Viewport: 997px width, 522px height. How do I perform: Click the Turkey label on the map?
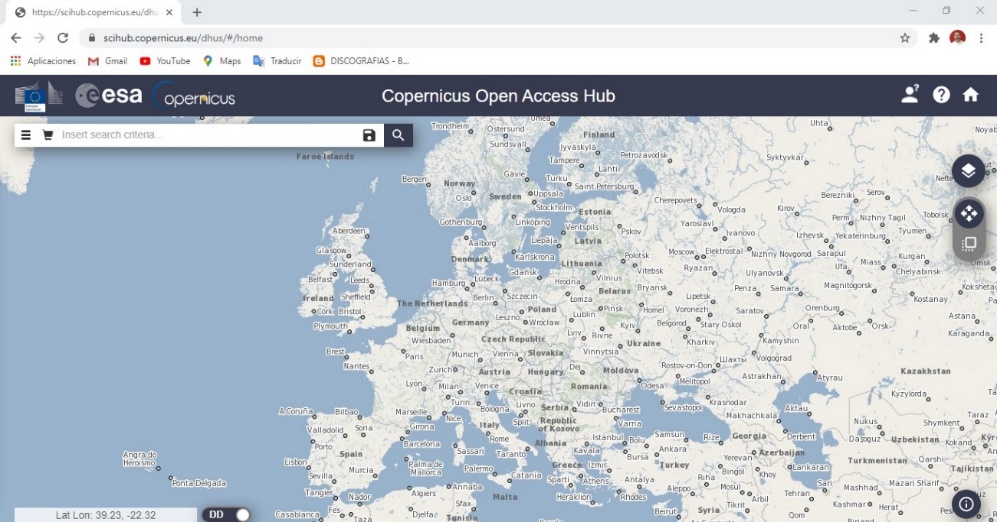click(675, 465)
